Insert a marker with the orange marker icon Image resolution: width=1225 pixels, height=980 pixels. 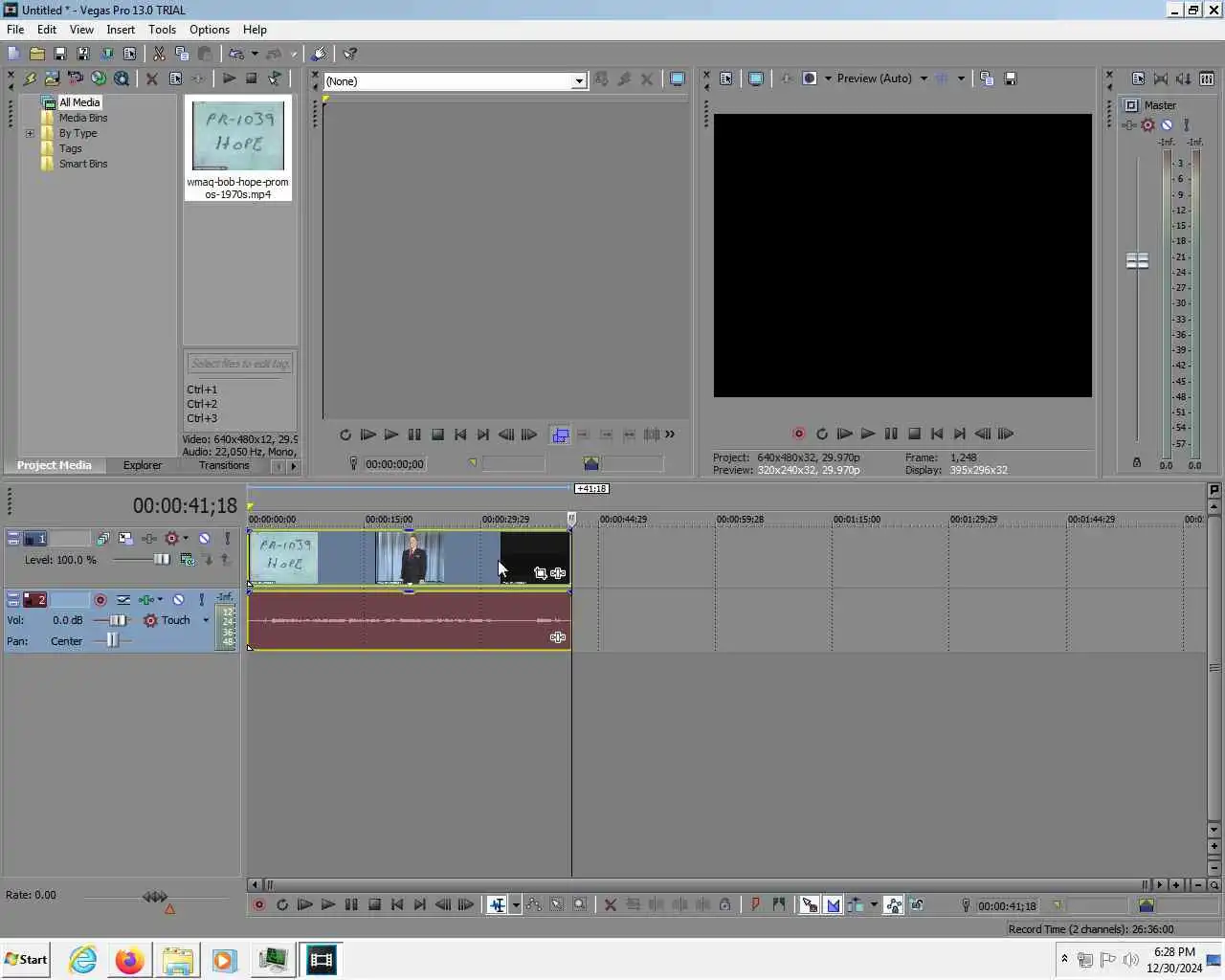click(755, 904)
